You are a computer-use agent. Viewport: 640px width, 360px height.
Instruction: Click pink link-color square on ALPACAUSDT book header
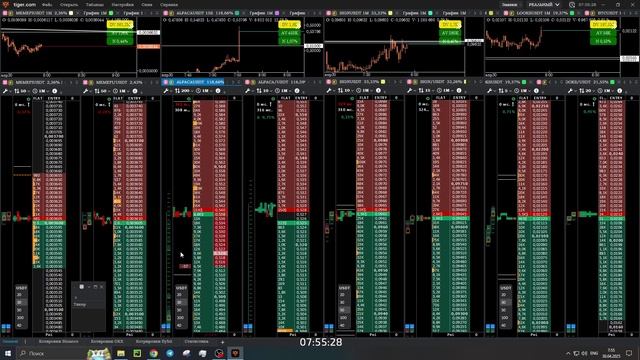pyautogui.click(x=166, y=82)
